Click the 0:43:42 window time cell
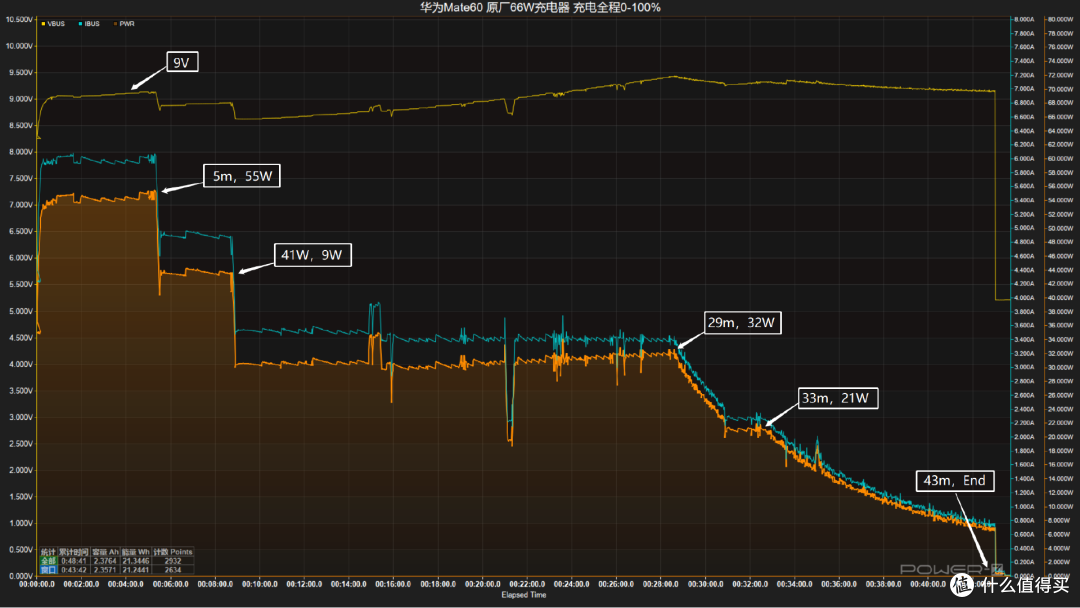The width and height of the screenshot is (1080, 608). coord(74,569)
